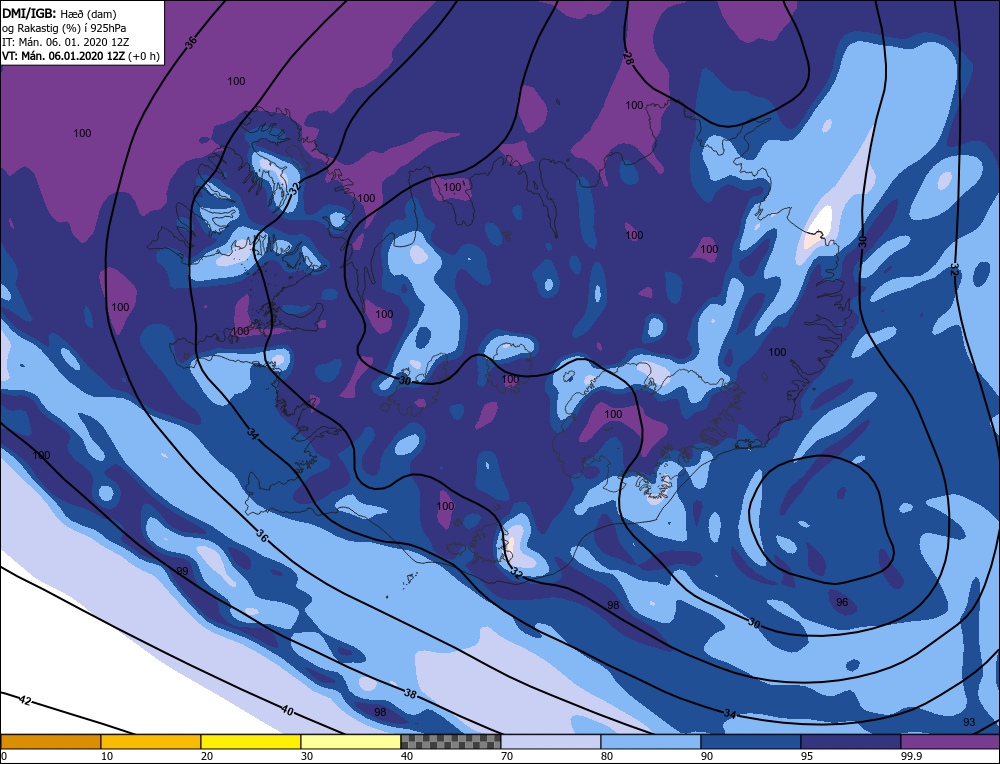Click the bright yellow 20–30 legend swatch
The height and width of the screenshot is (764, 1000).
[251, 742]
